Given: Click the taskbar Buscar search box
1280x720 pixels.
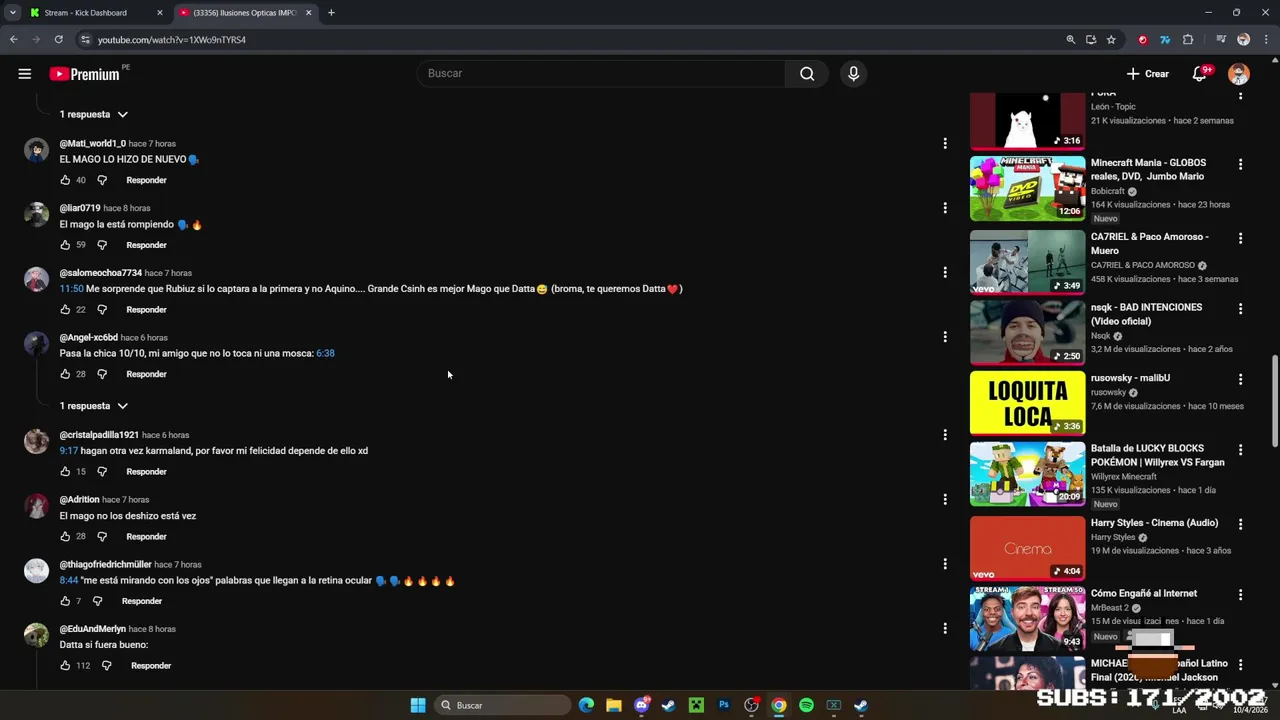Looking at the screenshot, I should [503, 705].
